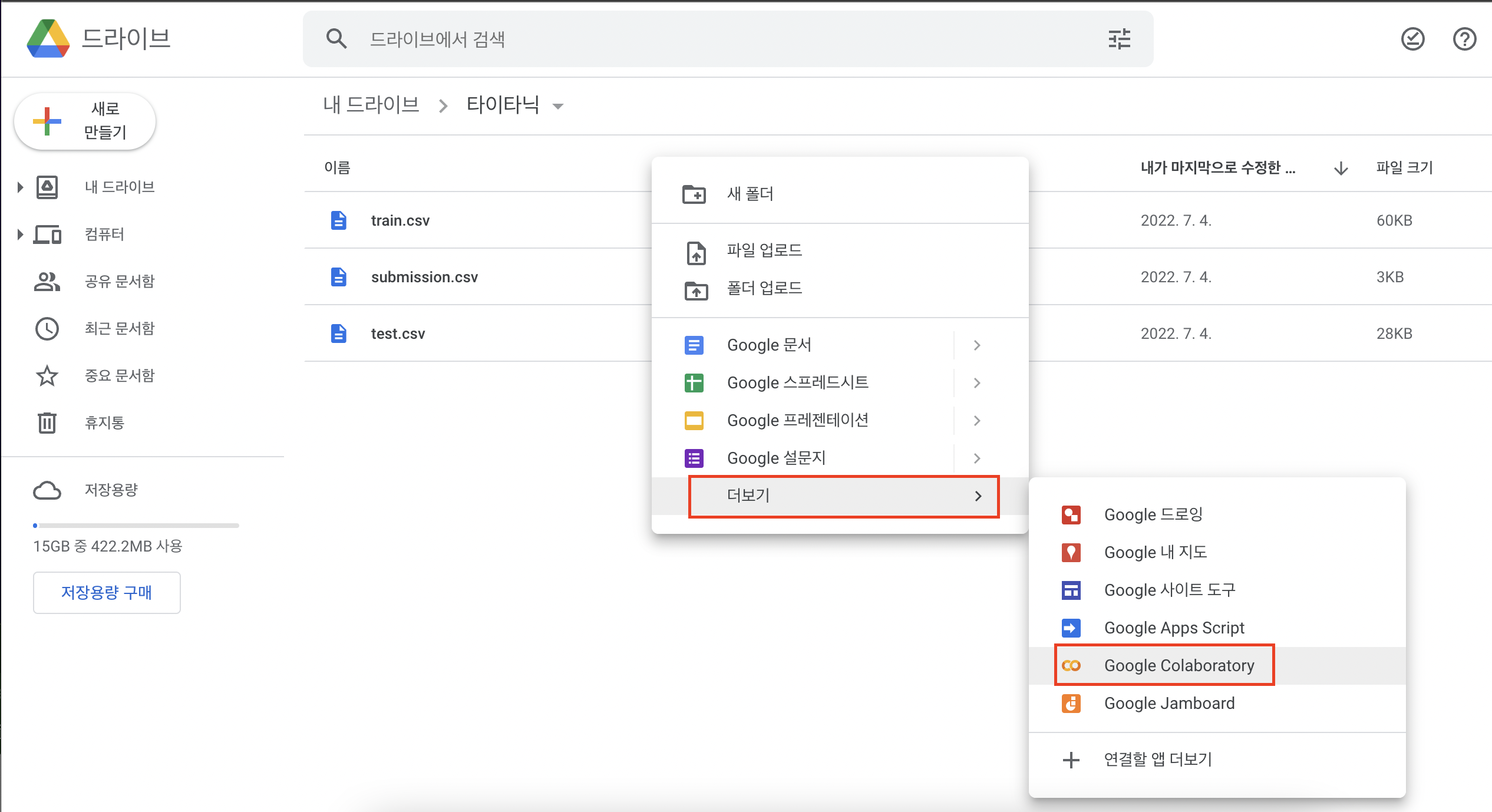1492x812 pixels.
Task: Select 파일 업로드 menu item
Action: click(x=764, y=250)
